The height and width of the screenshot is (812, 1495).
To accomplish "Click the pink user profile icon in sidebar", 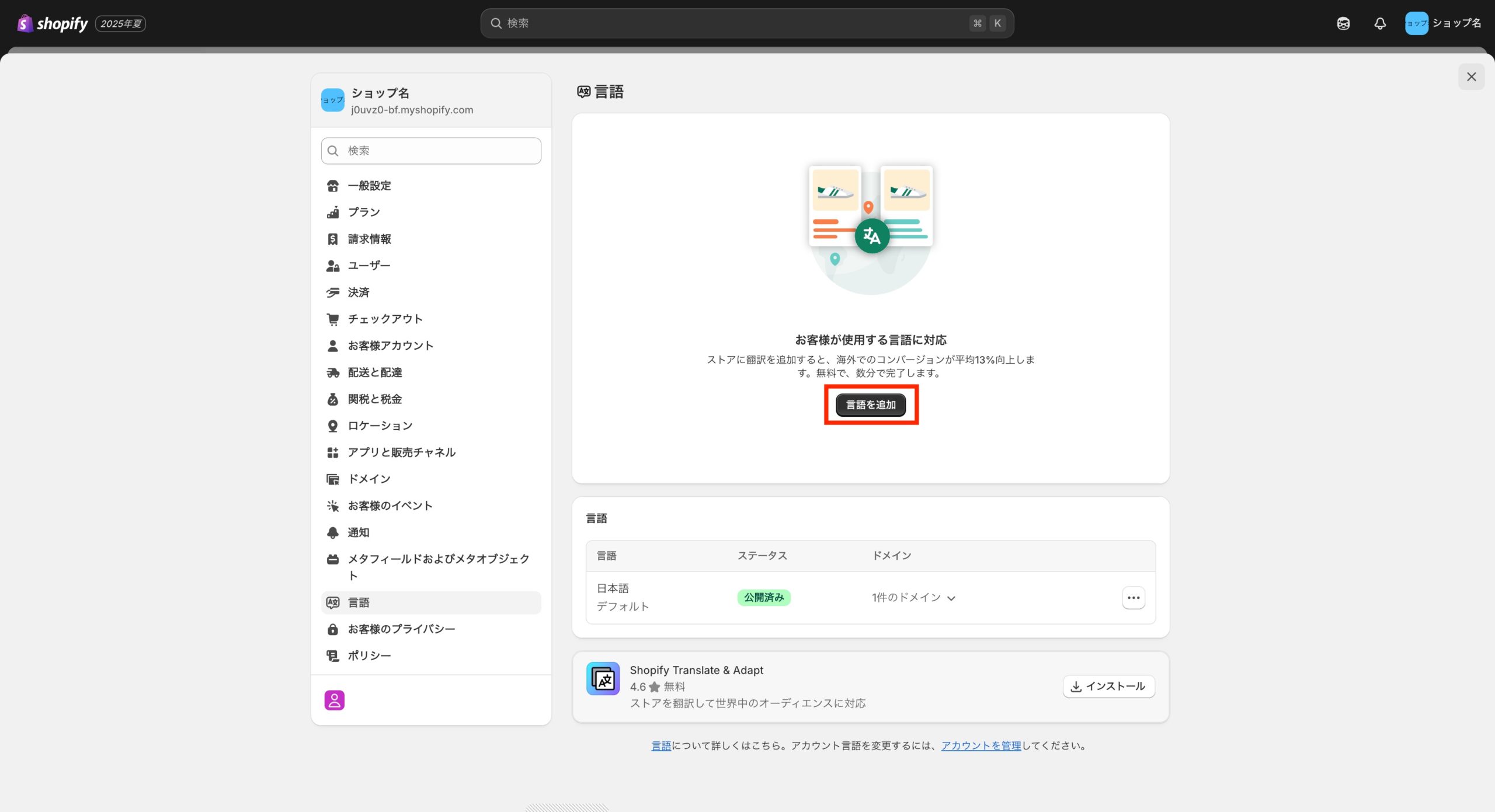I will 334,699.
